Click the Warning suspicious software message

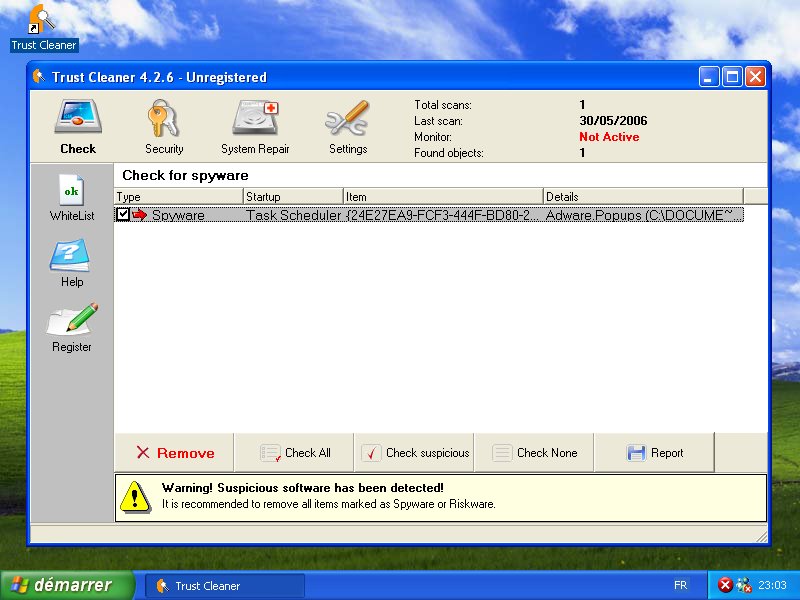coord(303,488)
